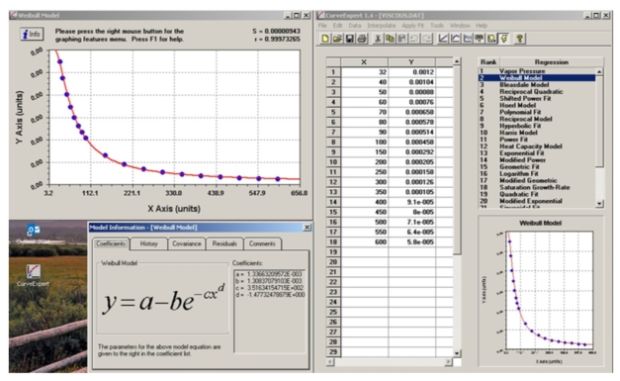Click the linear fit graph toolbar icon

pyautogui.click(x=444, y=39)
